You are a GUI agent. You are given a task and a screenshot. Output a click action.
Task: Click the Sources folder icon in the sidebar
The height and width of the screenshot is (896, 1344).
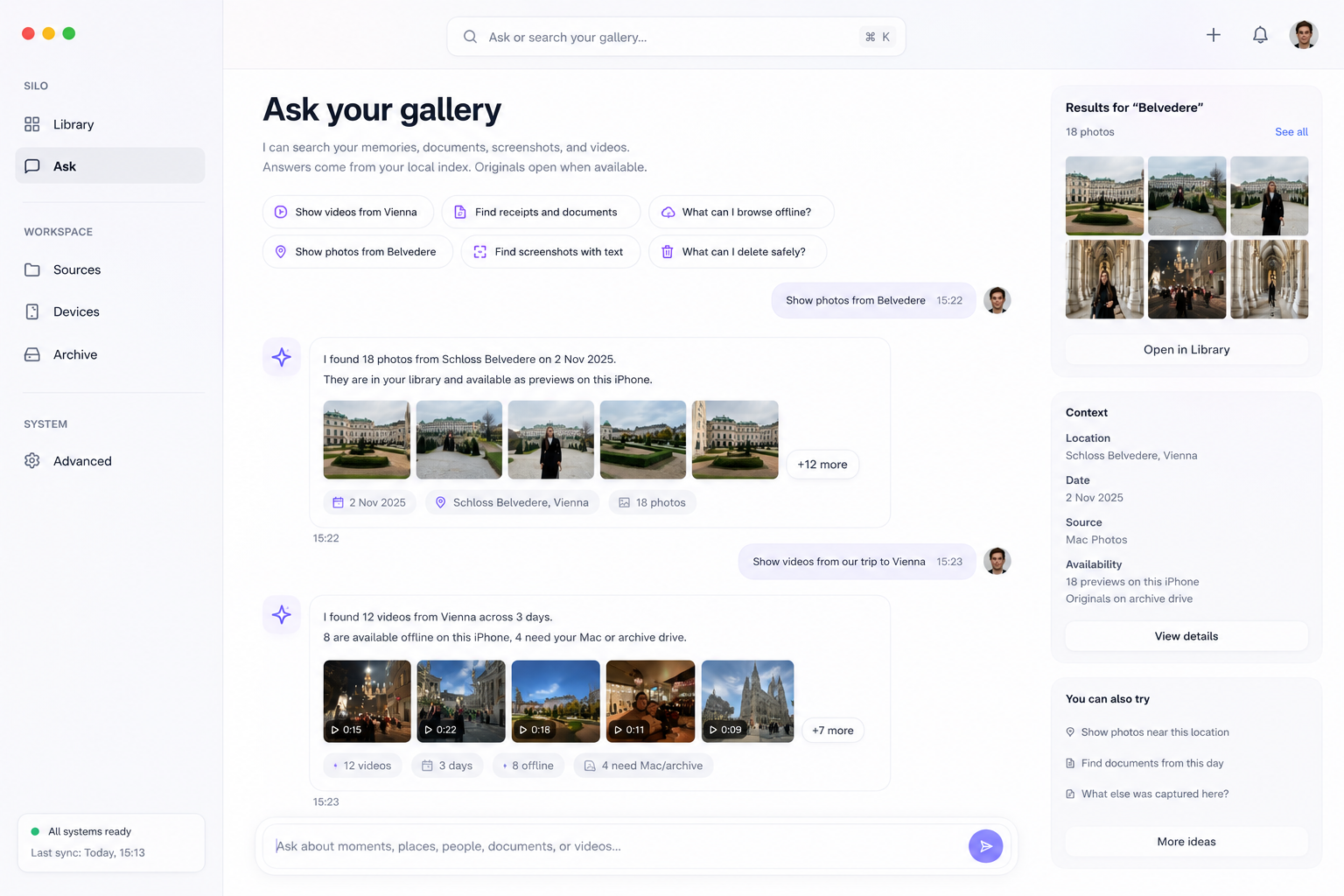(x=32, y=269)
